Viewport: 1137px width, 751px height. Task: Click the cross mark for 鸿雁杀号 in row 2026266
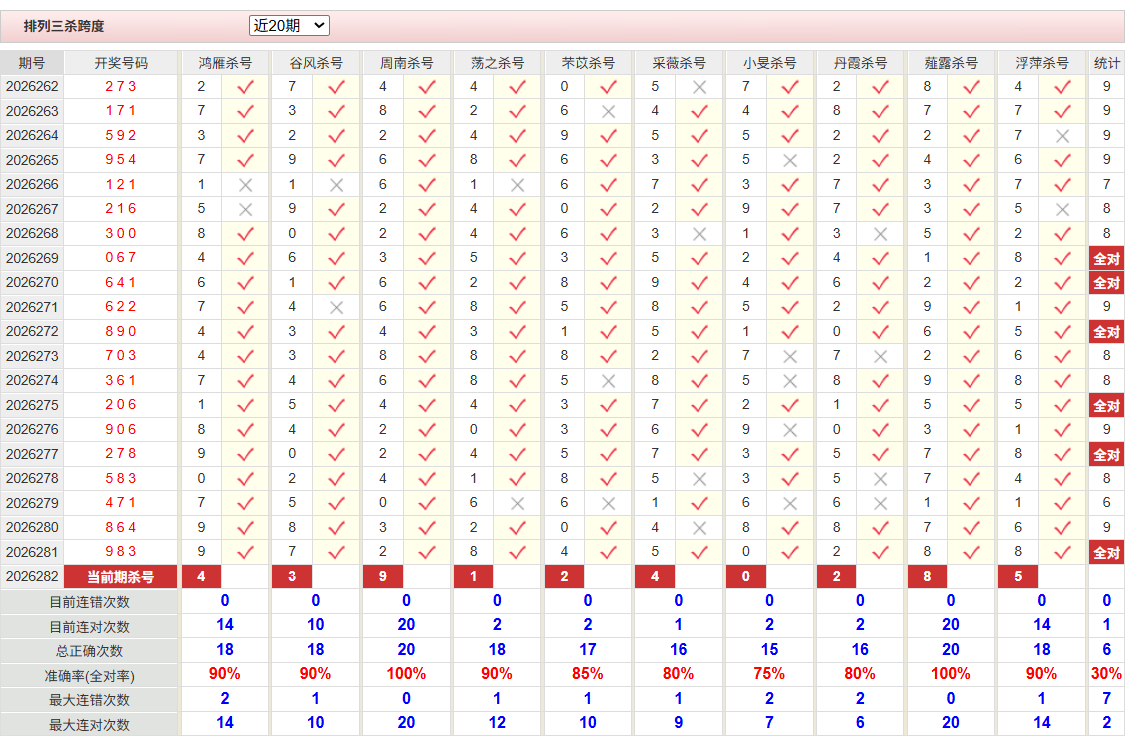coord(245,186)
